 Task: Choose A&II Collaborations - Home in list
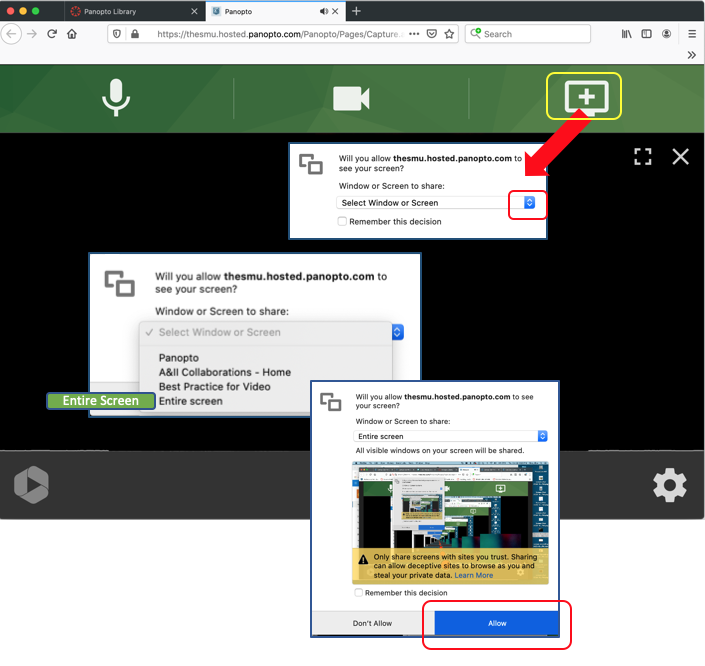tap(225, 372)
